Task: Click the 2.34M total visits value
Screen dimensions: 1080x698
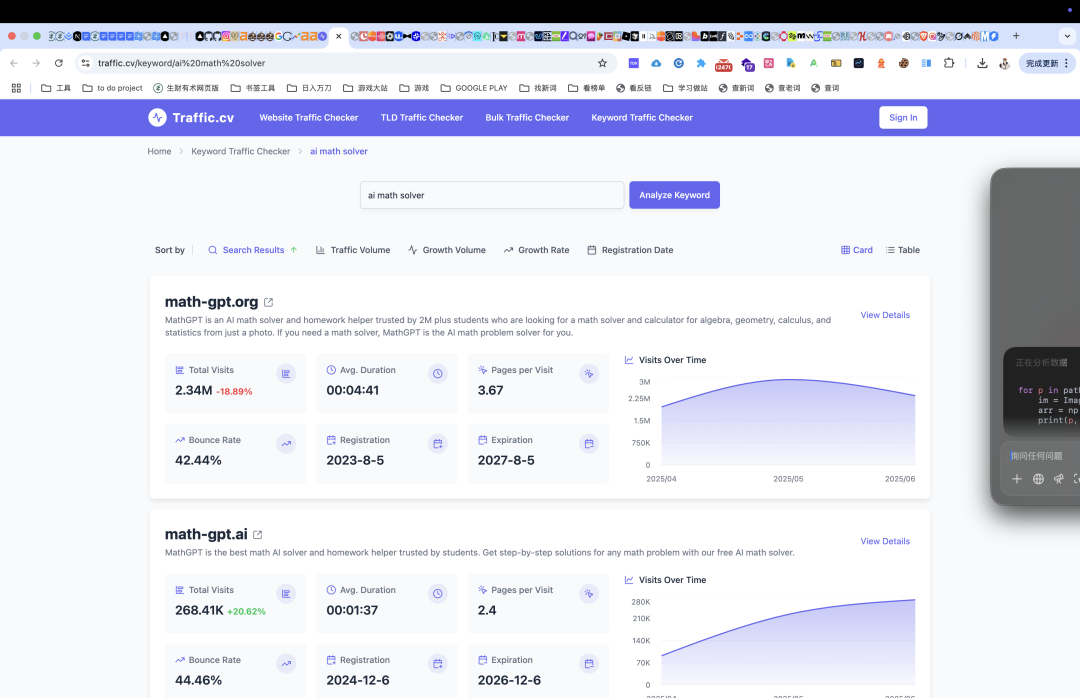Action: pos(194,390)
